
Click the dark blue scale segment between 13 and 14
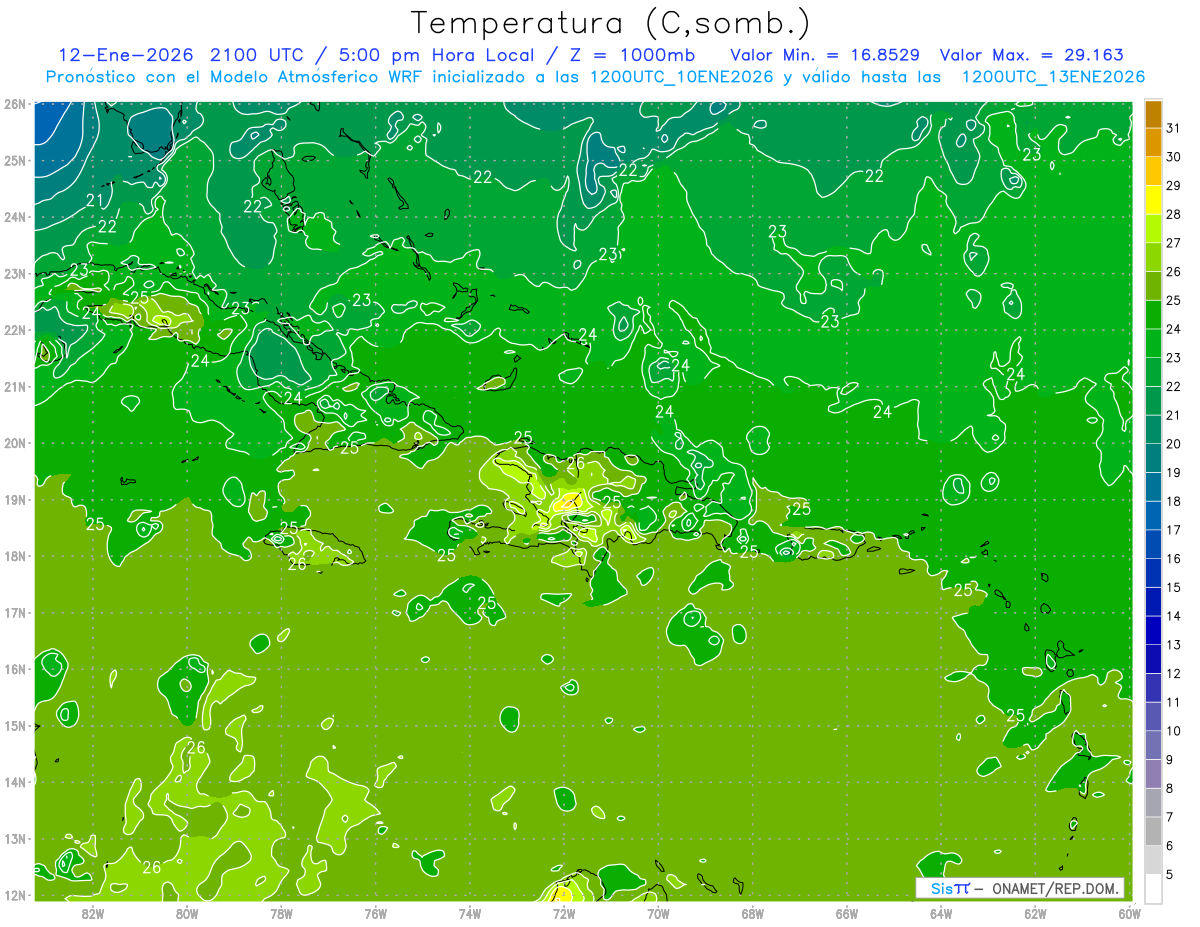click(x=1153, y=631)
